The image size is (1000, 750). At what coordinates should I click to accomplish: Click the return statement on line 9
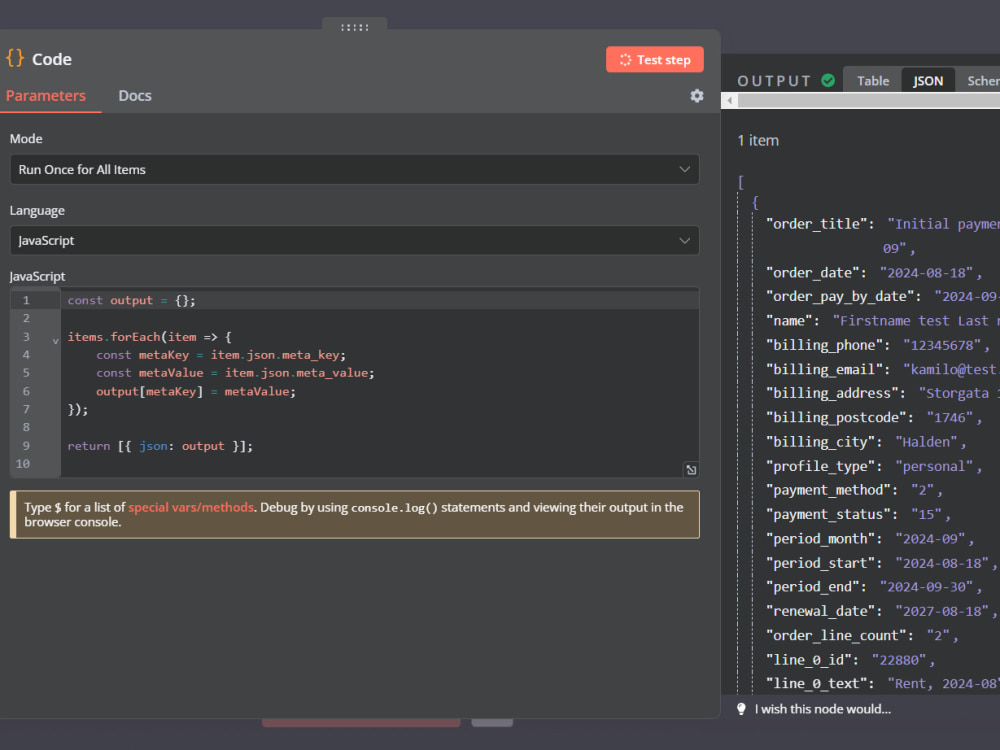(x=160, y=446)
